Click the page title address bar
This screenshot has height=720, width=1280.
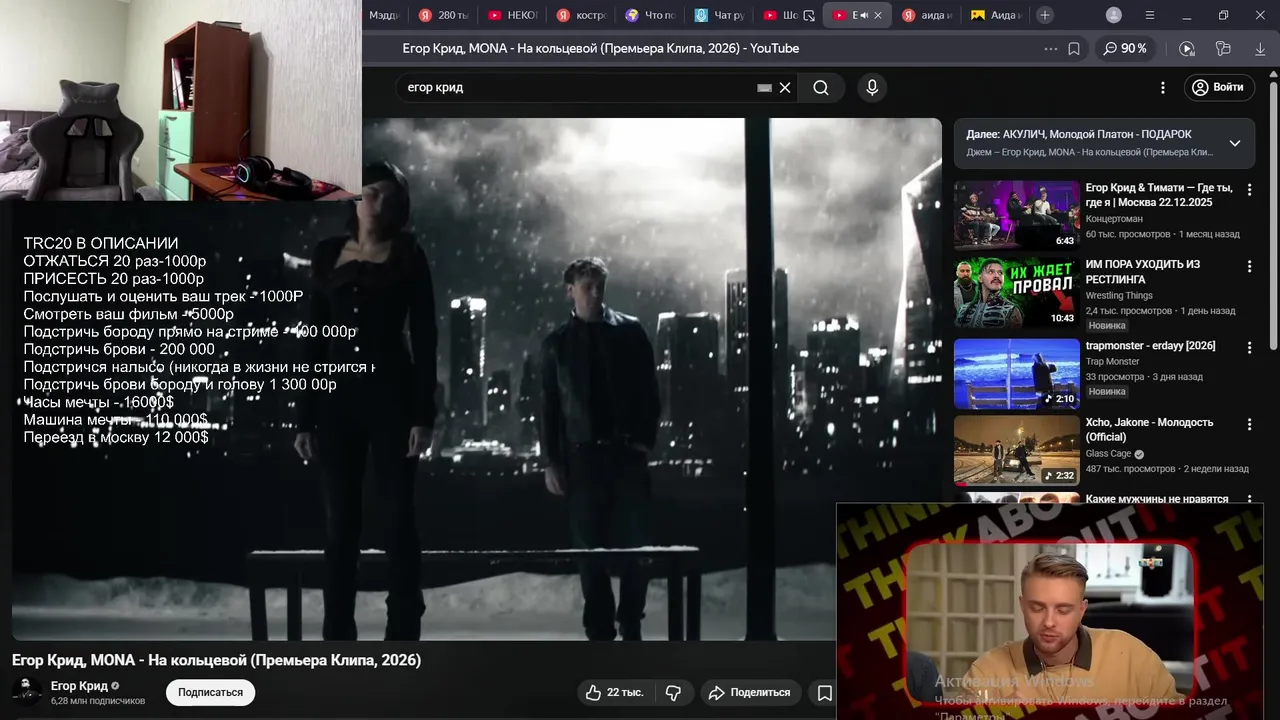600,48
